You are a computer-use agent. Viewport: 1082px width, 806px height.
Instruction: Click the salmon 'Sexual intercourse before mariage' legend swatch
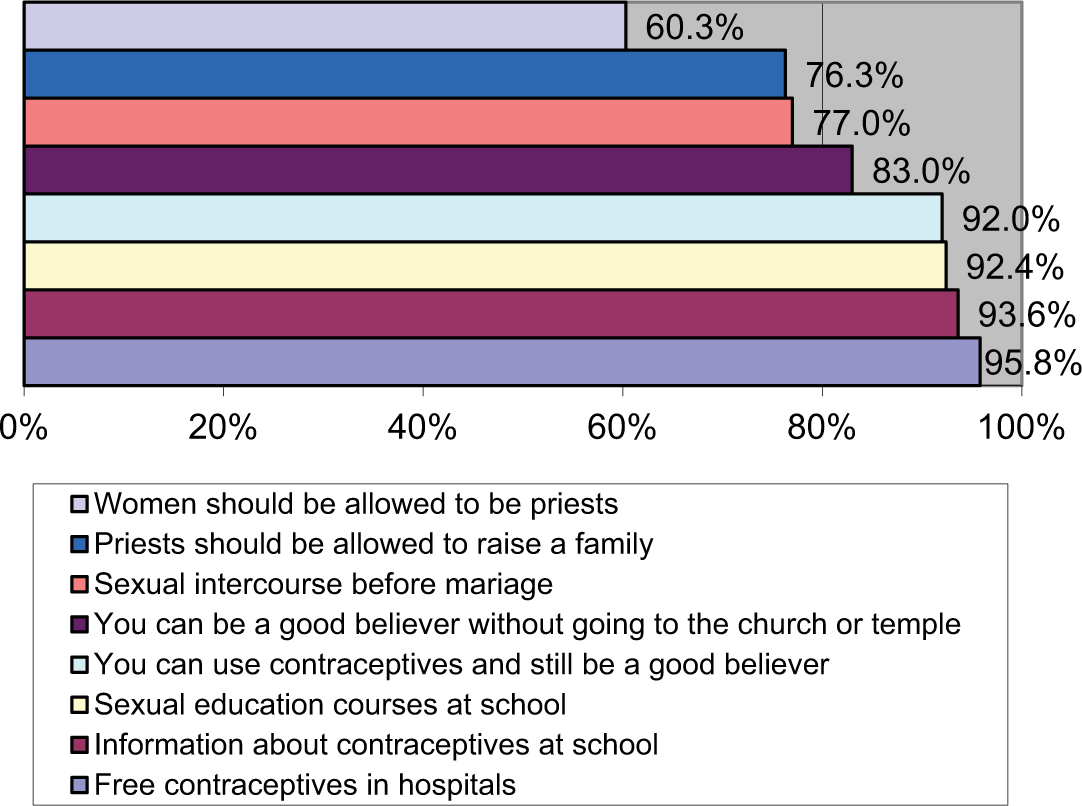(79, 584)
